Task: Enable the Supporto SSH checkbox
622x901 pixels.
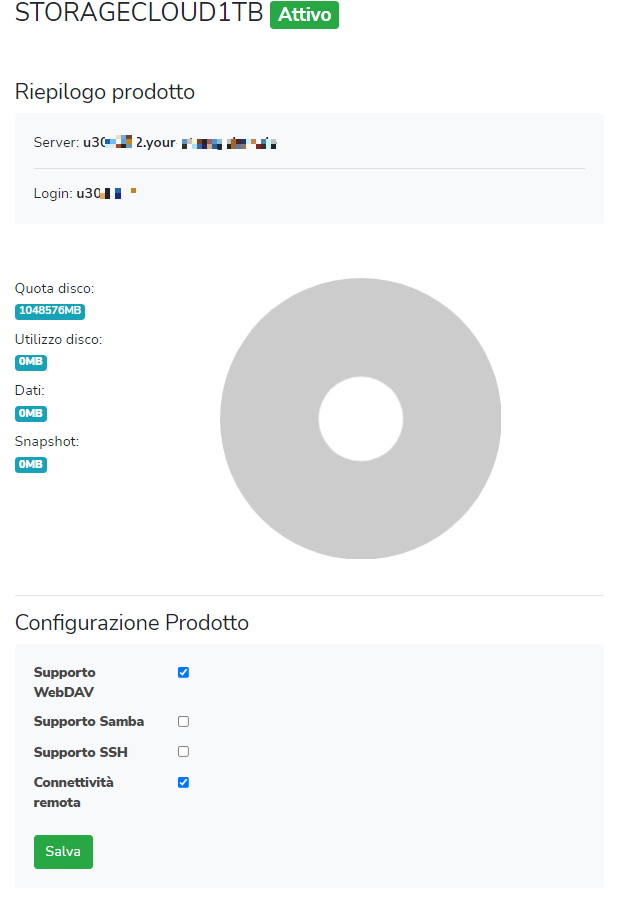Action: pyautogui.click(x=183, y=751)
